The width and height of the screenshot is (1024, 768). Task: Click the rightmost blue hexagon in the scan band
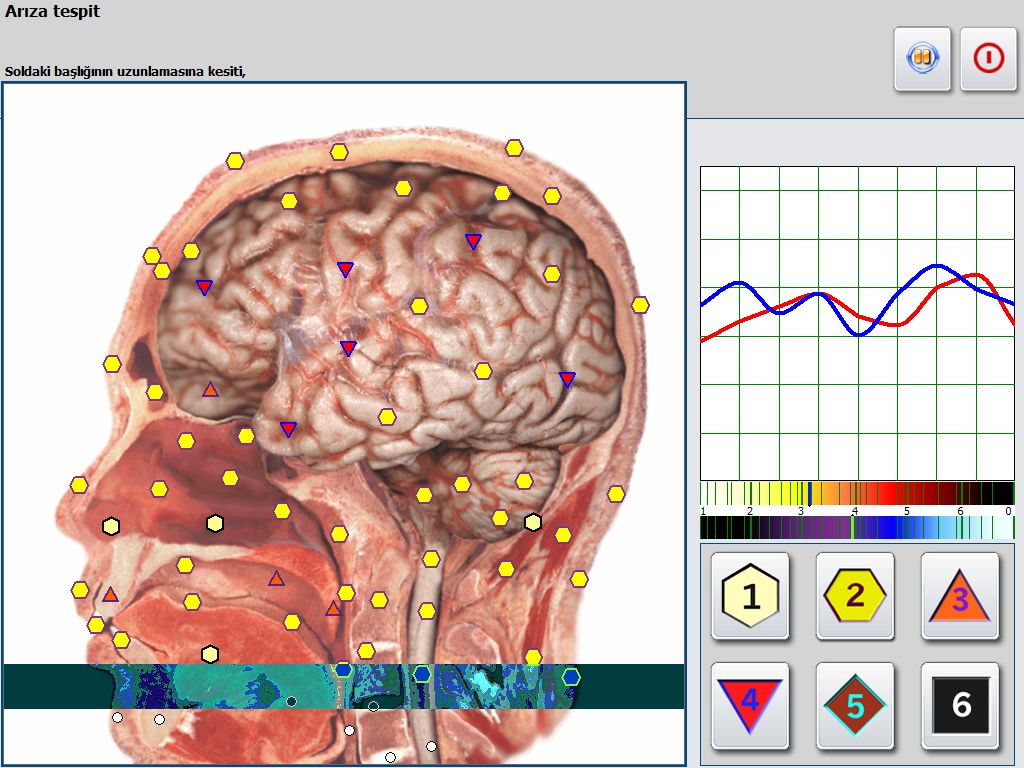[x=571, y=677]
